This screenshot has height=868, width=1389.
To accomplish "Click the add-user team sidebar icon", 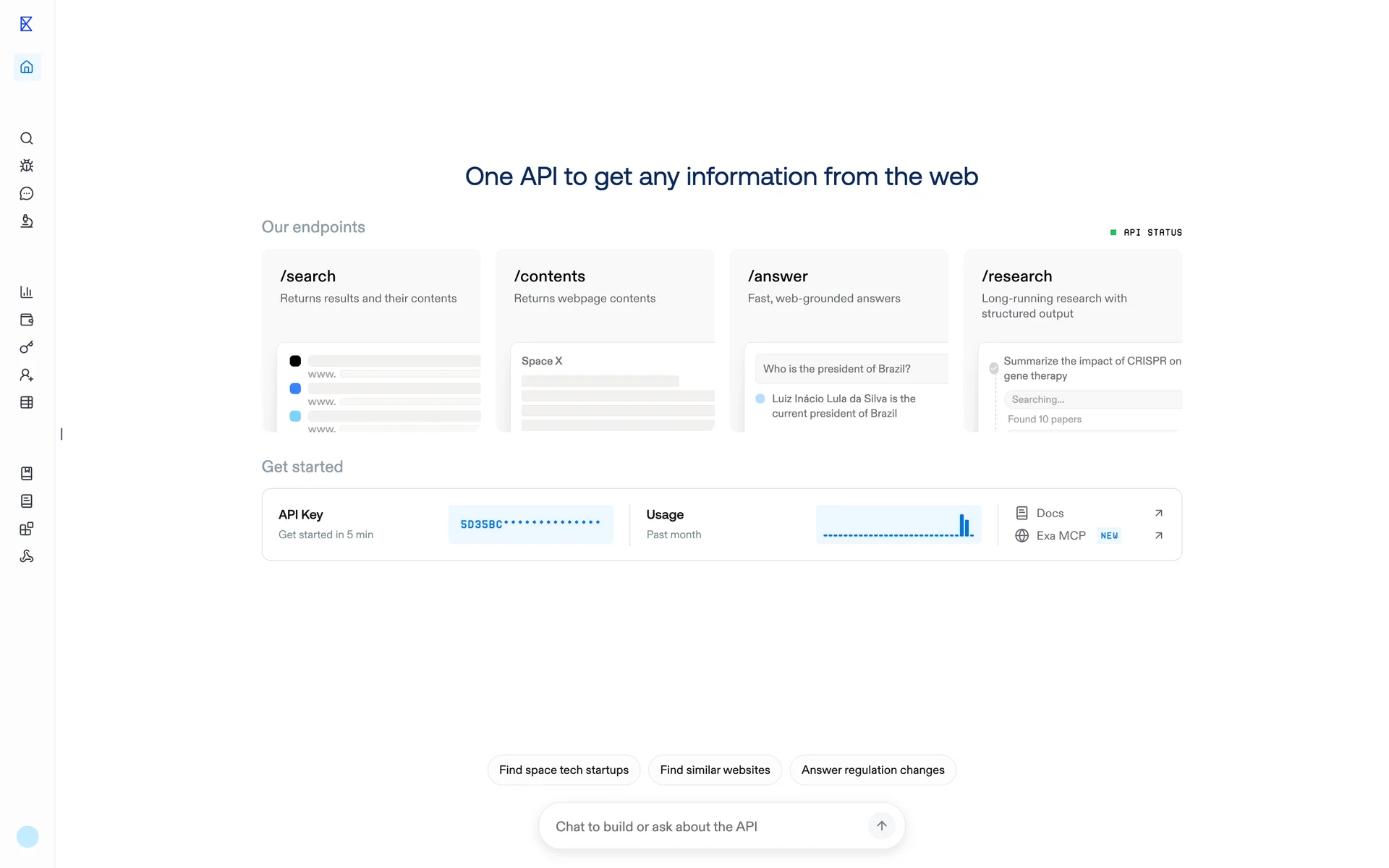I will pos(27,375).
